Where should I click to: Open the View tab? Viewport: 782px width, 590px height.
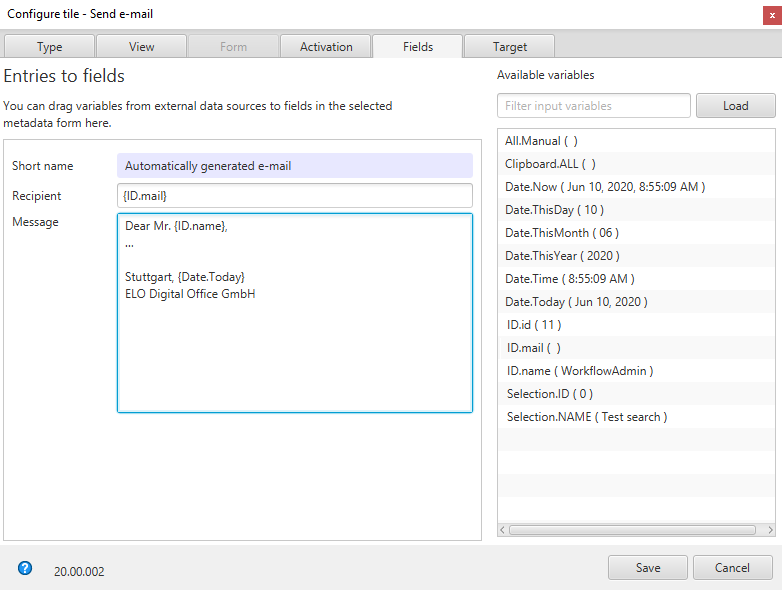click(x=141, y=47)
